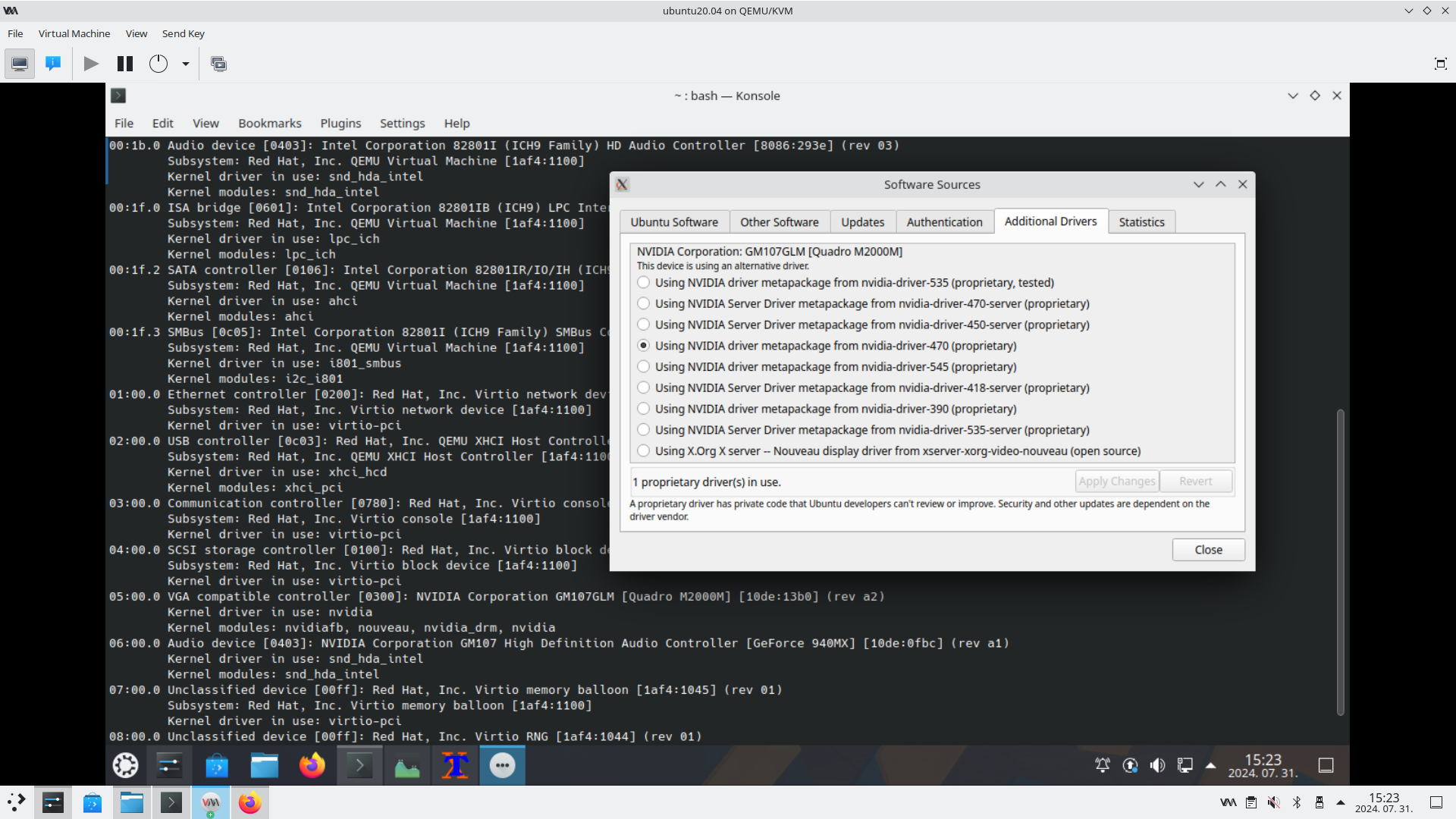The height and width of the screenshot is (819, 1456).
Task: Show the graphical console in virt-manager toolbar
Action: [20, 64]
